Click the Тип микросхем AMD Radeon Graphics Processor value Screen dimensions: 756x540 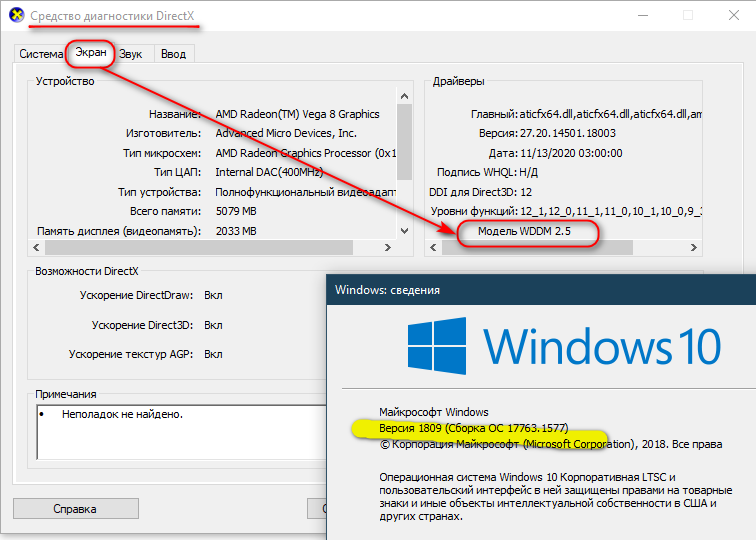pos(306,153)
